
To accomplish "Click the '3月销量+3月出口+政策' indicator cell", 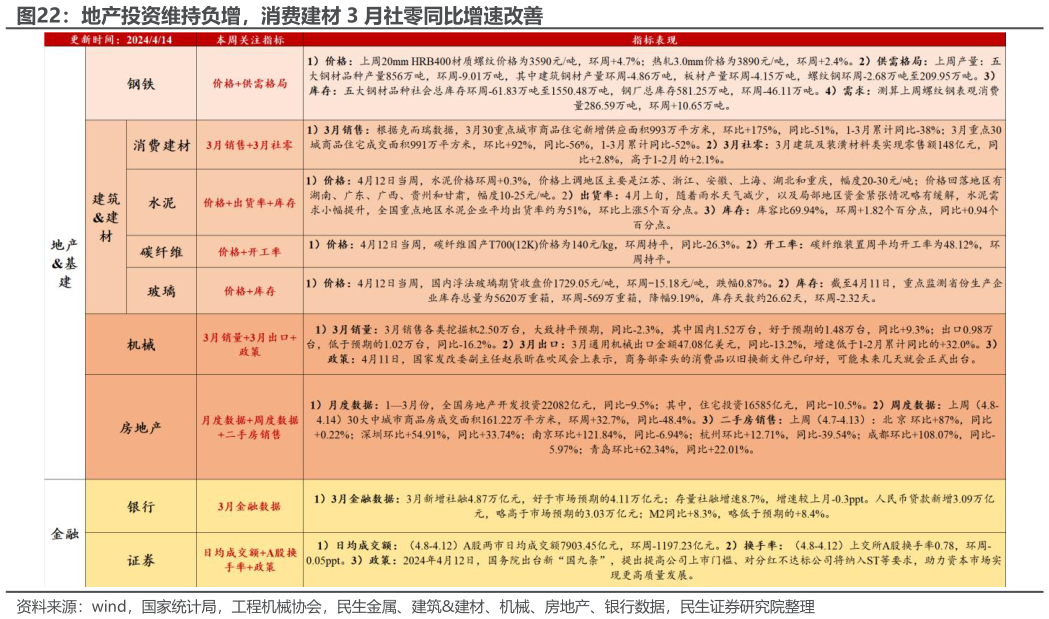I will (250, 345).
